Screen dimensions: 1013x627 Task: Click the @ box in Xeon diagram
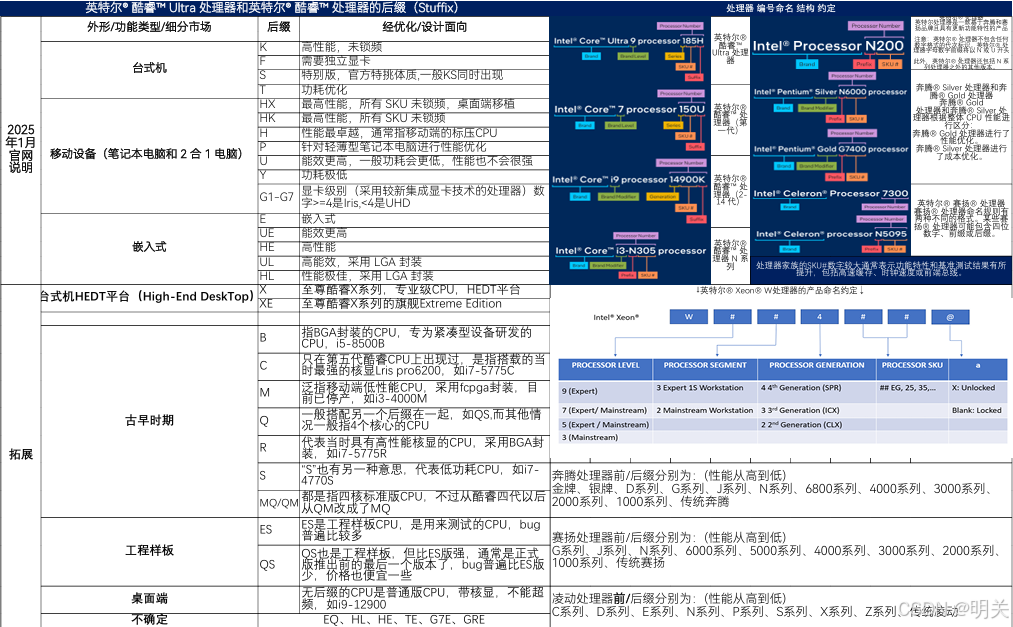[950, 317]
